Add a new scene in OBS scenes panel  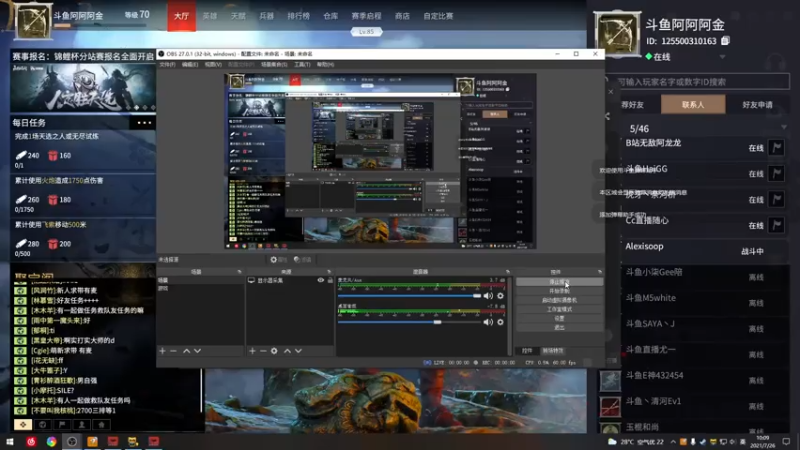pyautogui.click(x=162, y=351)
